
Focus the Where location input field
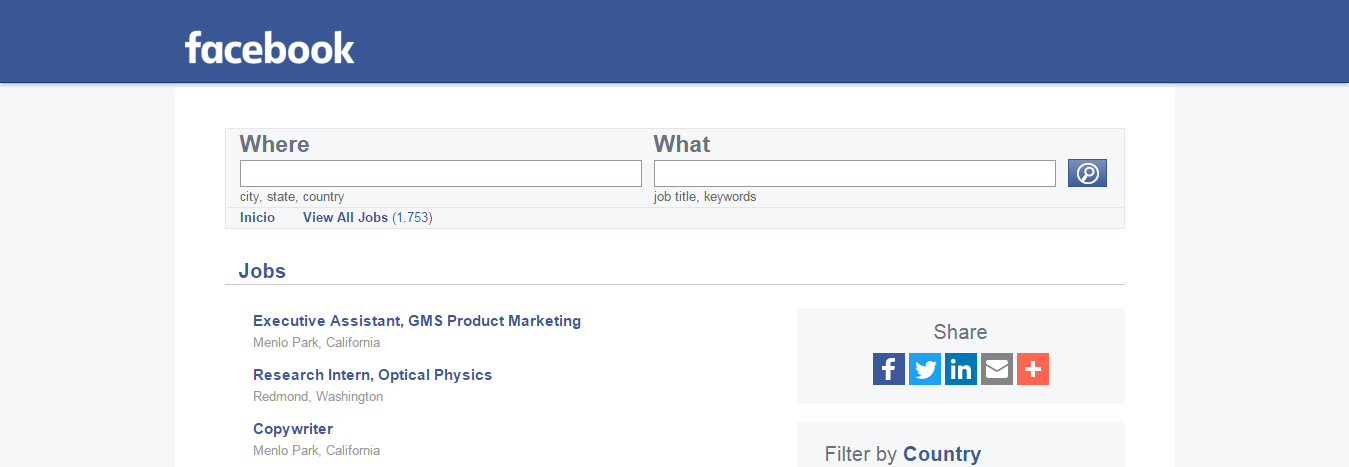440,173
